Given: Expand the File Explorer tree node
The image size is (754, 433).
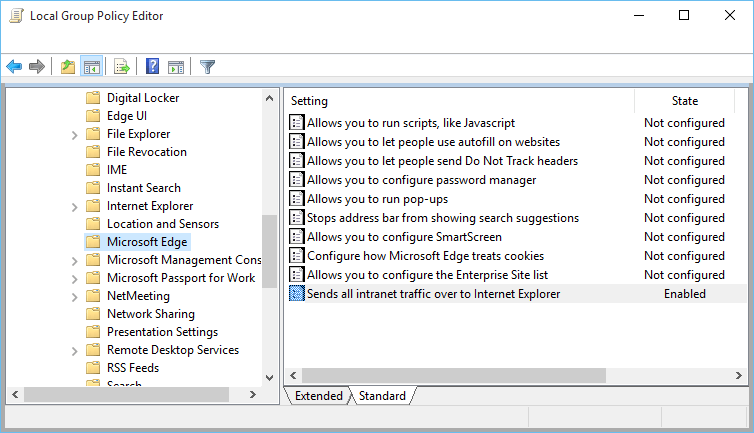Looking at the screenshot, I should click(75, 135).
